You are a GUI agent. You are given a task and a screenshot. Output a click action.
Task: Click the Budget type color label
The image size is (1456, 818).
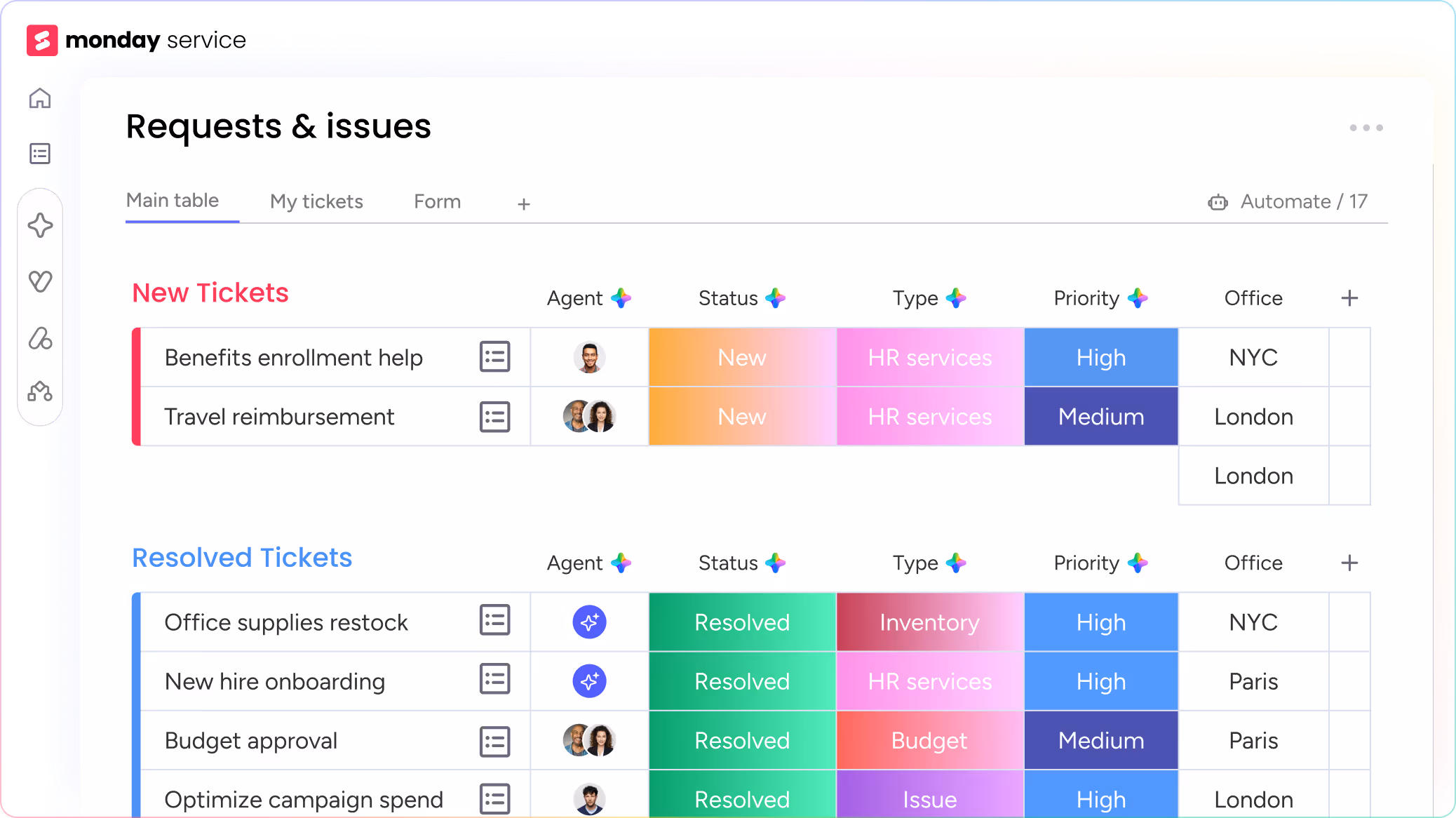[x=929, y=741]
